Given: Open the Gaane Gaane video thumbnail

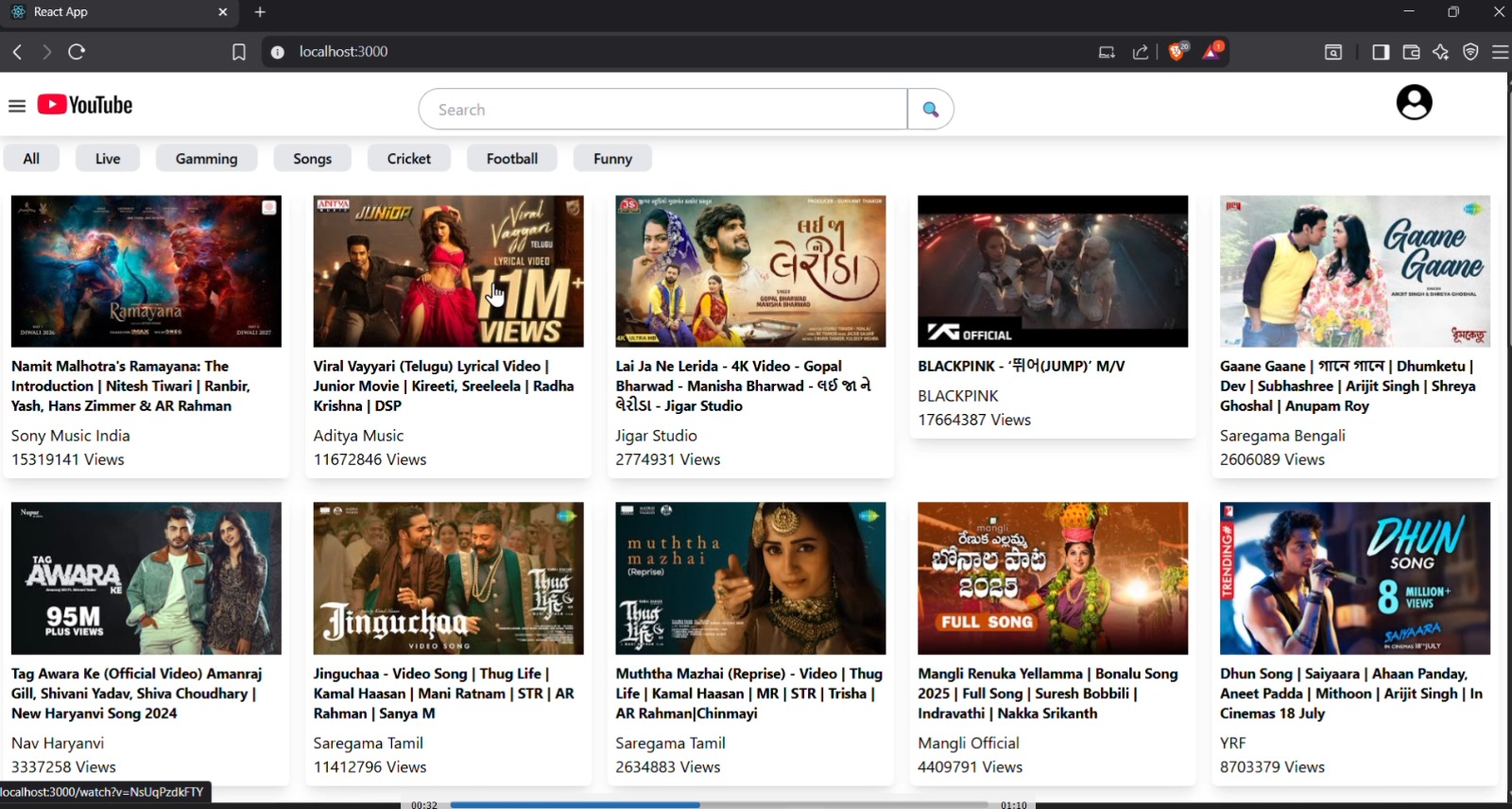Looking at the screenshot, I should [x=1355, y=271].
